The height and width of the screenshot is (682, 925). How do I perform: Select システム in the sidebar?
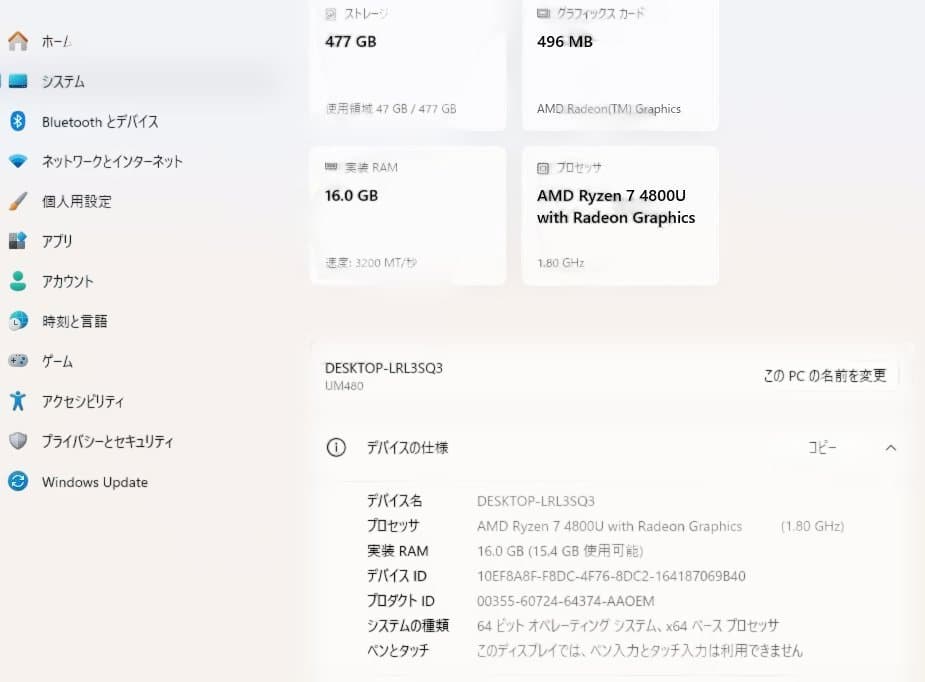pyautogui.click(x=62, y=81)
